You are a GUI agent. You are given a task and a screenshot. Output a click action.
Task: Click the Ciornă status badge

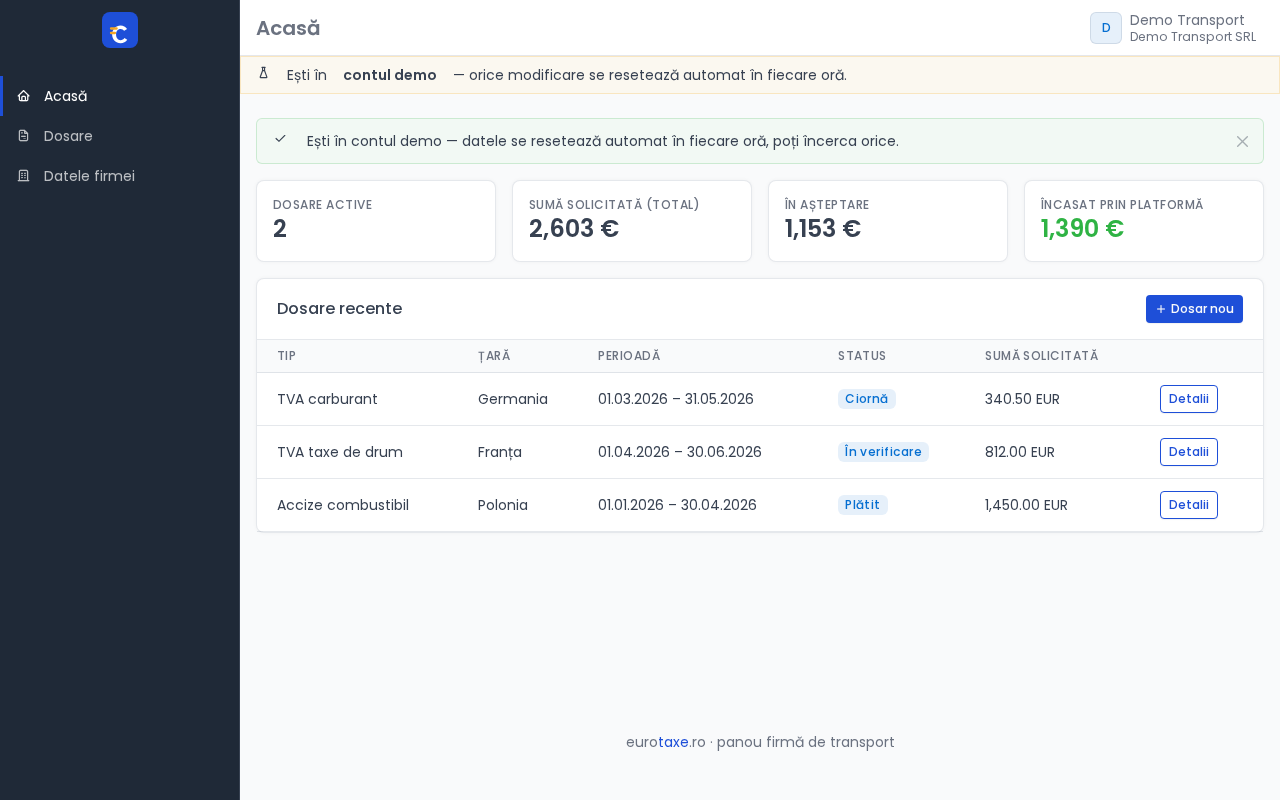[x=866, y=399]
